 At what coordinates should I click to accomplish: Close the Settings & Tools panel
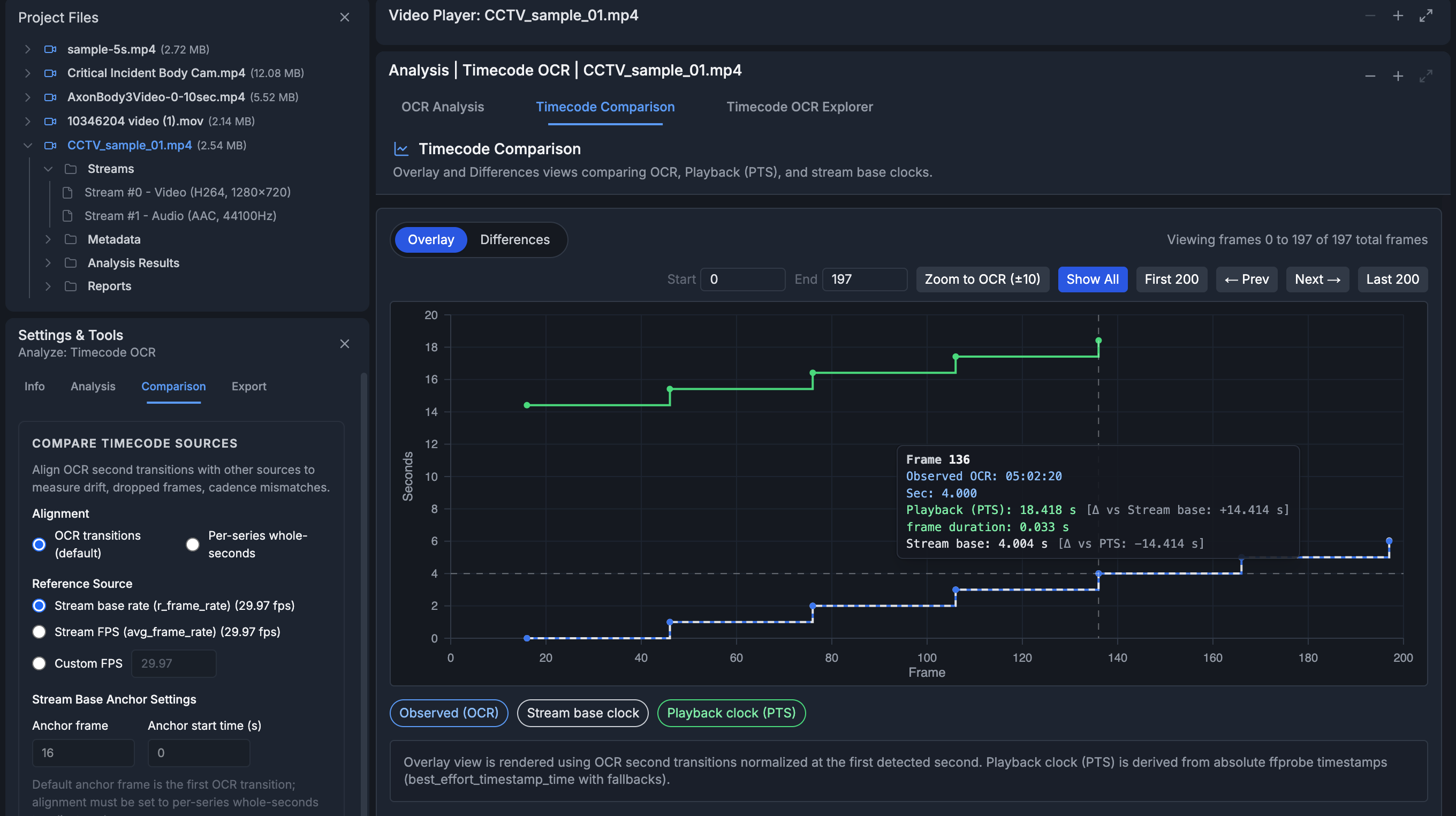tap(344, 343)
